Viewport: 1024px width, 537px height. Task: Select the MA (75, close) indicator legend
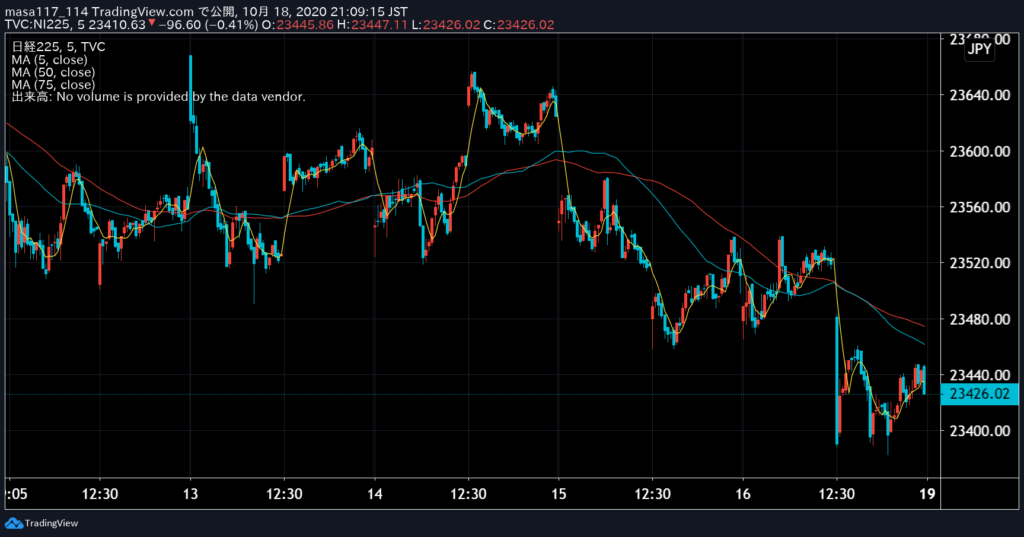(53, 84)
